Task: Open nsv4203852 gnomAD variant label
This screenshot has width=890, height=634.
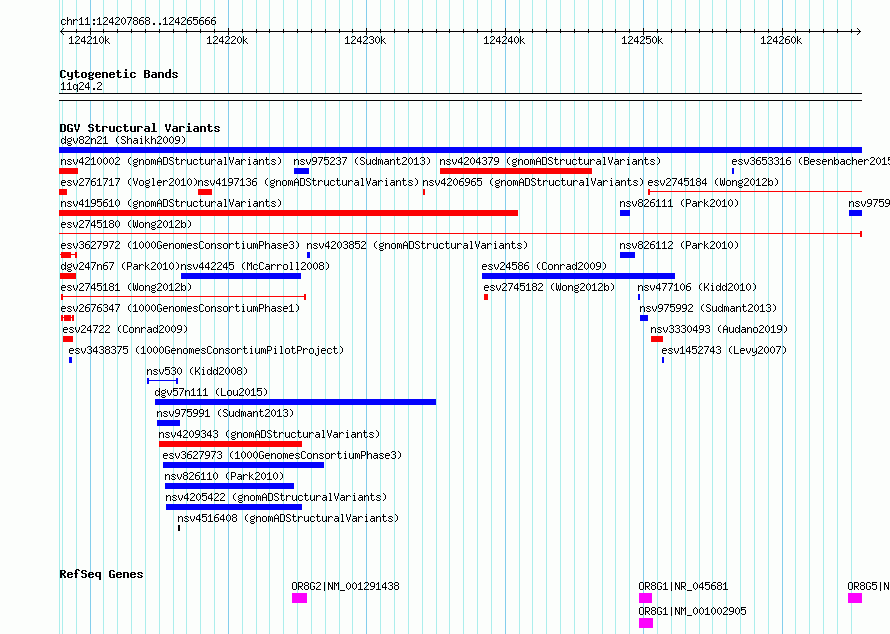Action: pyautogui.click(x=417, y=245)
